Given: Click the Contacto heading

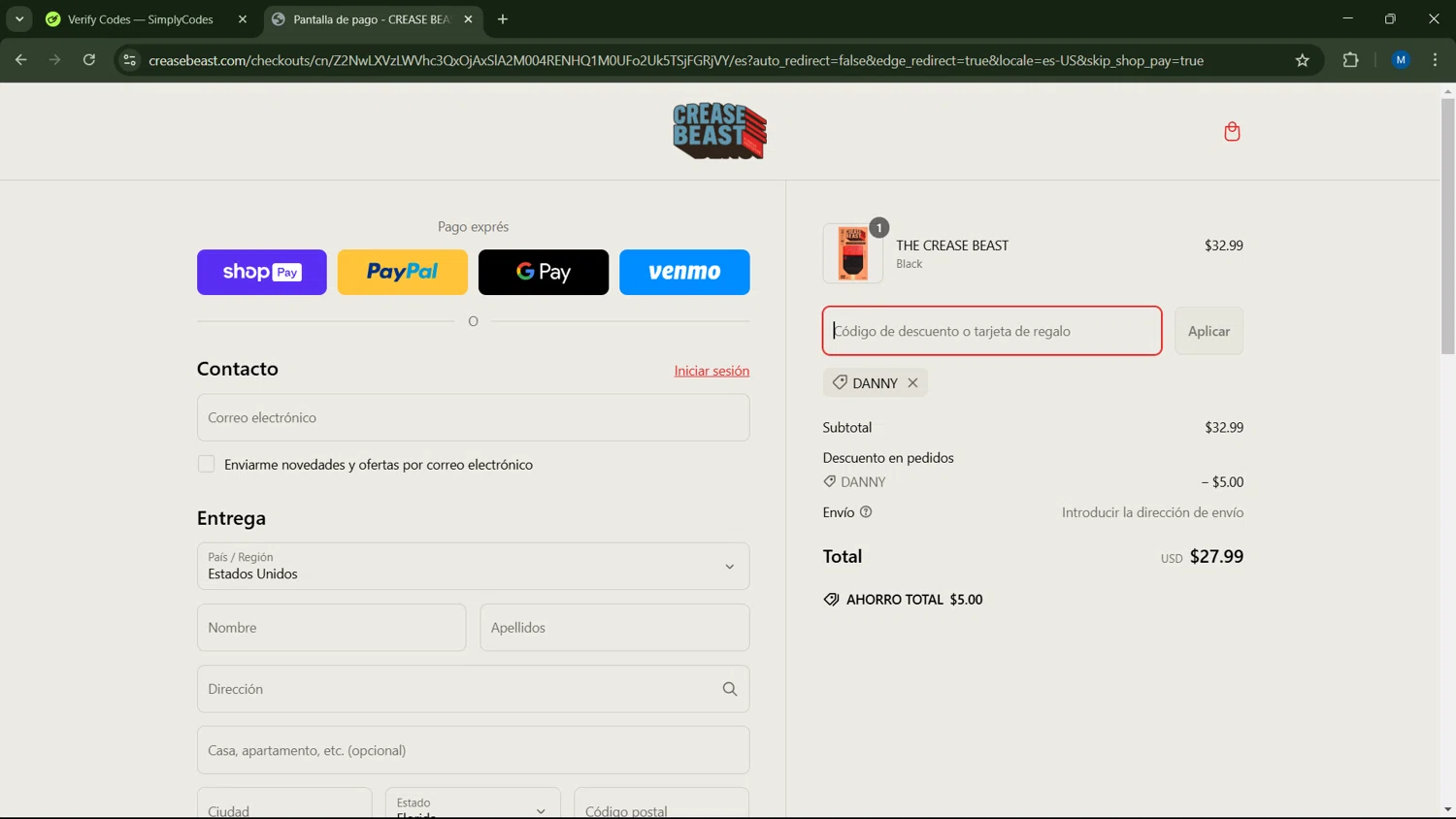Looking at the screenshot, I should point(238,369).
